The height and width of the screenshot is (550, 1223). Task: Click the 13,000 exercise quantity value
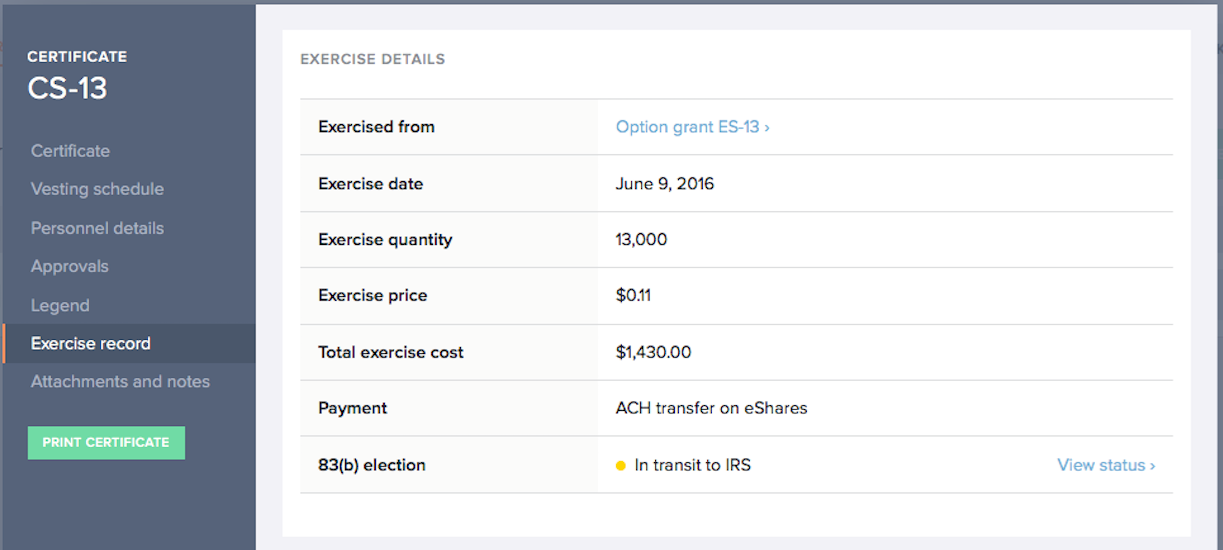pos(641,240)
